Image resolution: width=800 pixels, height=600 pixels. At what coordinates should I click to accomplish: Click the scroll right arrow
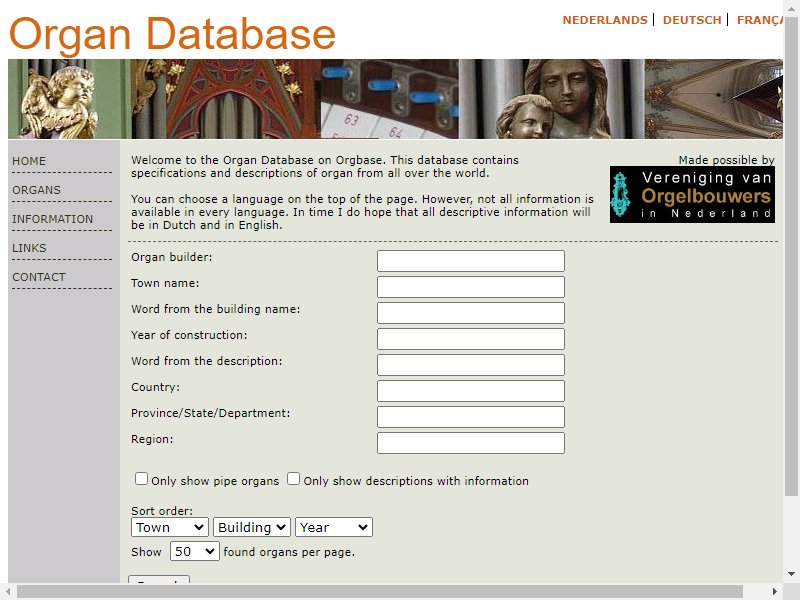(775, 592)
